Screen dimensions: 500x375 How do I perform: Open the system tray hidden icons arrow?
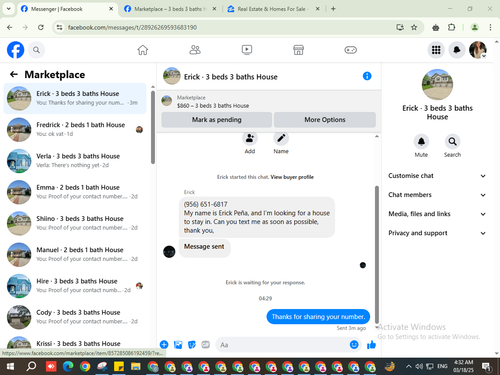pos(408,367)
